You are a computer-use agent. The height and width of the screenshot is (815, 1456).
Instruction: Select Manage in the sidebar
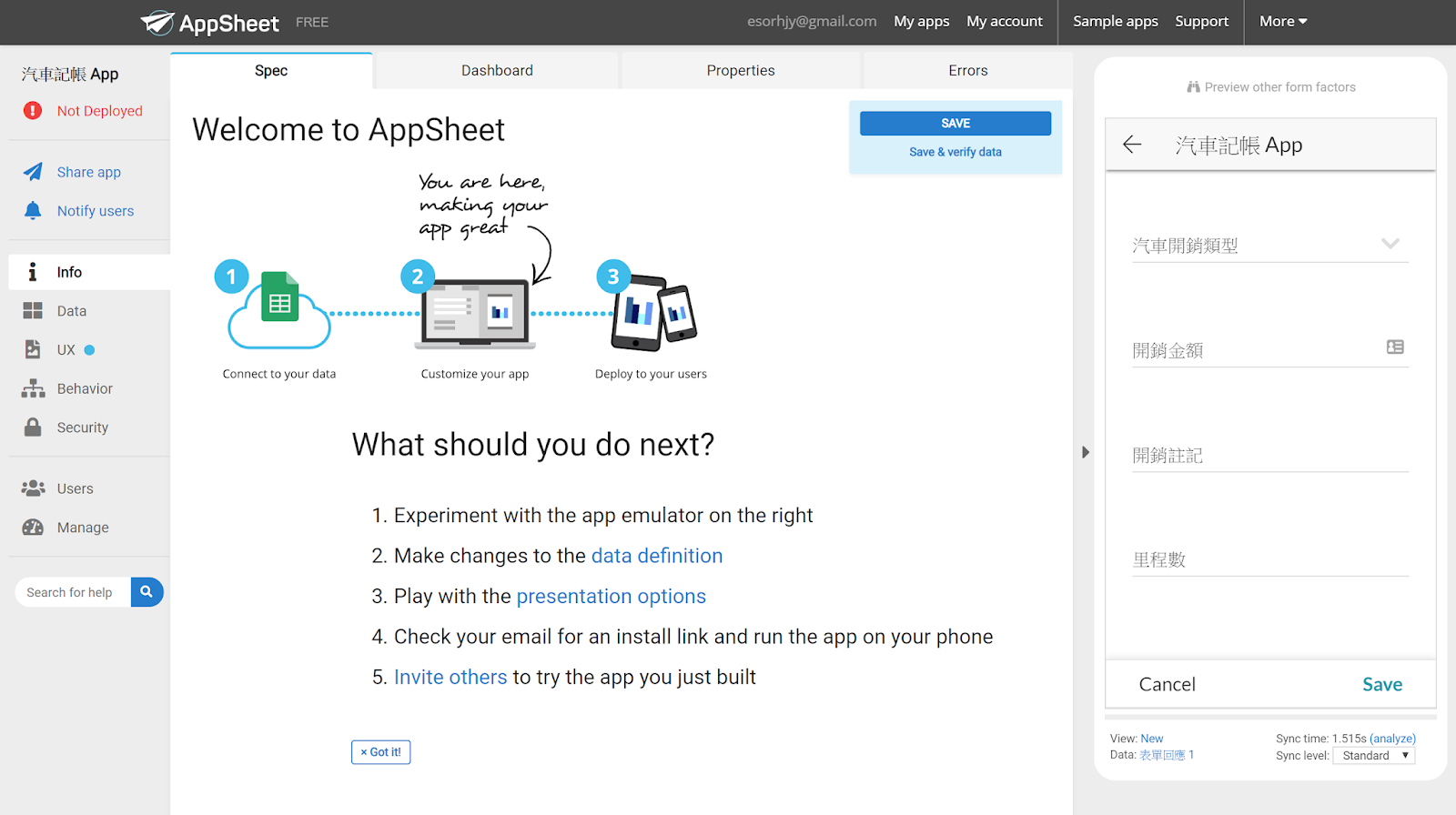click(x=83, y=528)
